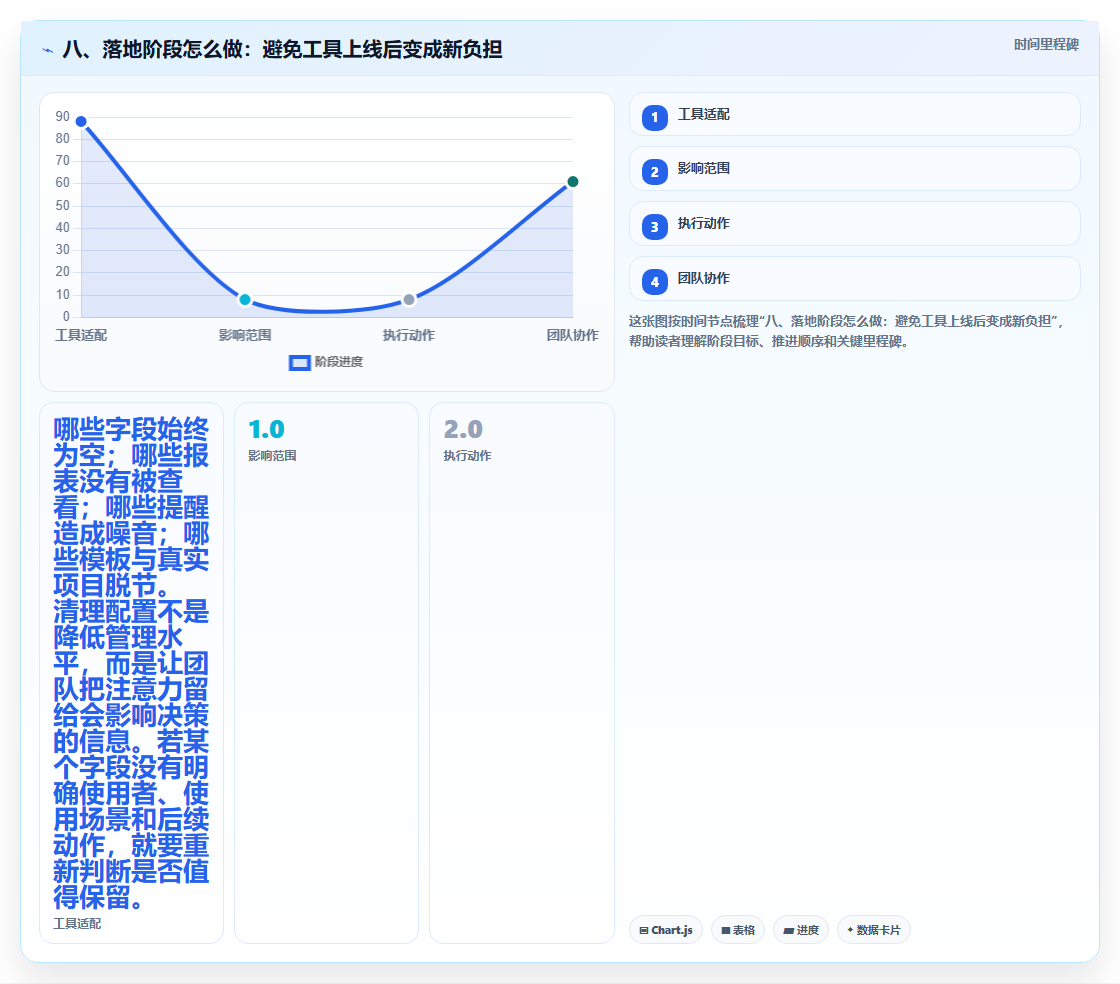Screen dimensions: 1120x984
Task: Click the numbered badge 3 for 执行动作
Action: [x=654, y=226]
